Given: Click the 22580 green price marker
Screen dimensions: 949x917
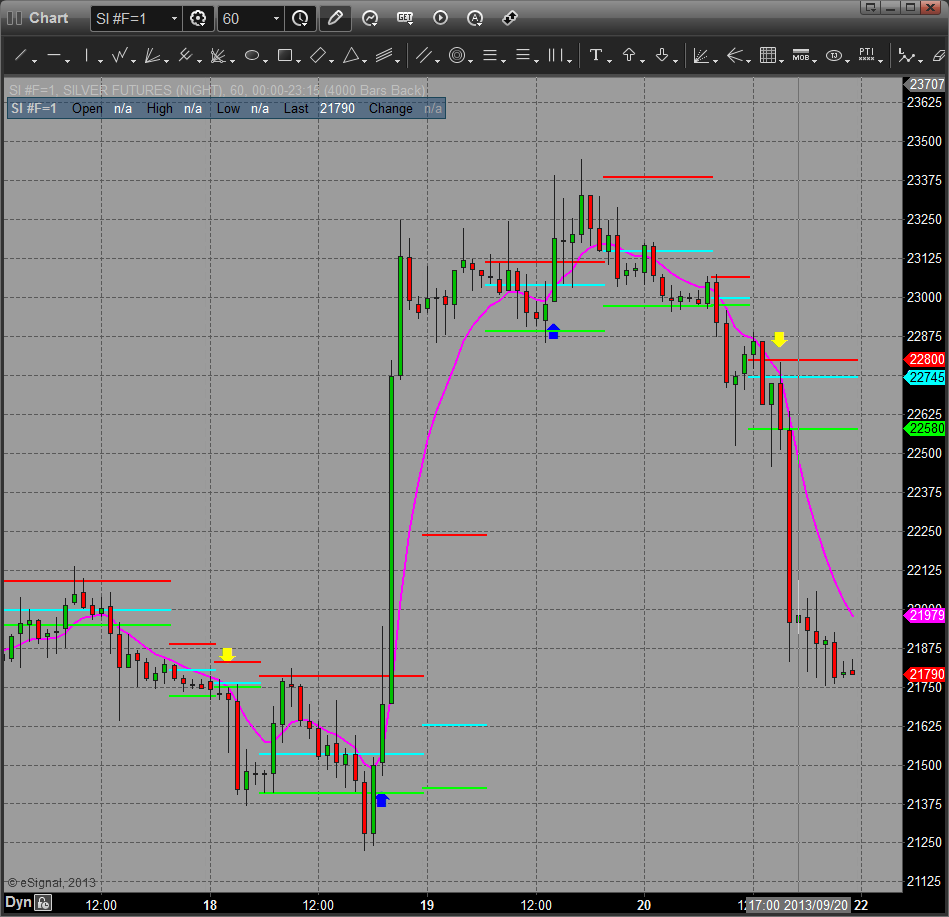Looking at the screenshot, I should pyautogui.click(x=925, y=429).
